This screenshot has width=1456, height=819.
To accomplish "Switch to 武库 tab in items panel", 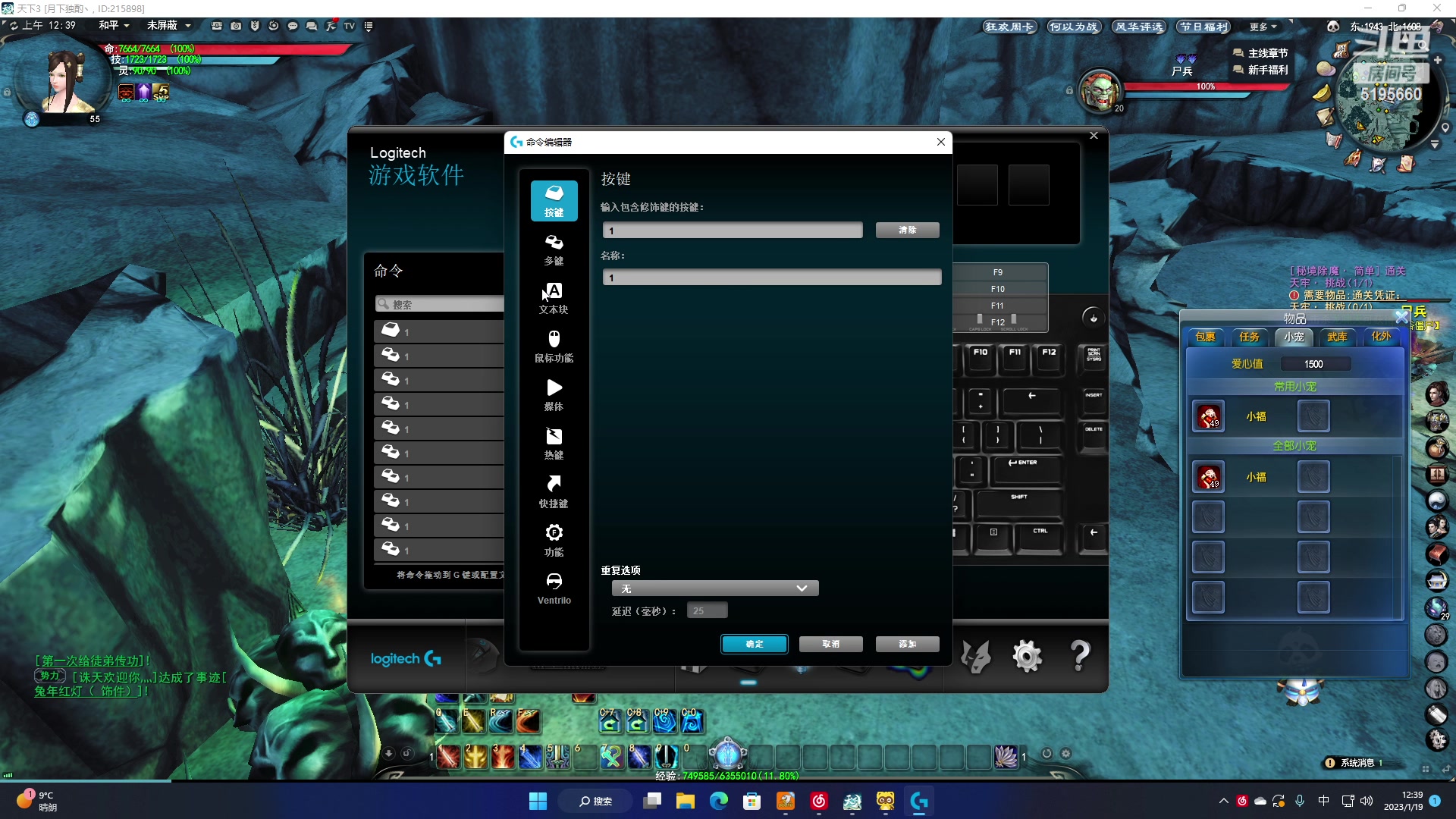I will pos(1337,337).
